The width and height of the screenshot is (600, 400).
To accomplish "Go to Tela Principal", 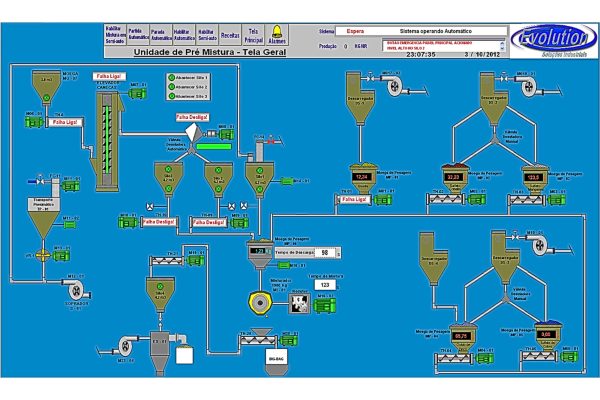I will 254,34.
